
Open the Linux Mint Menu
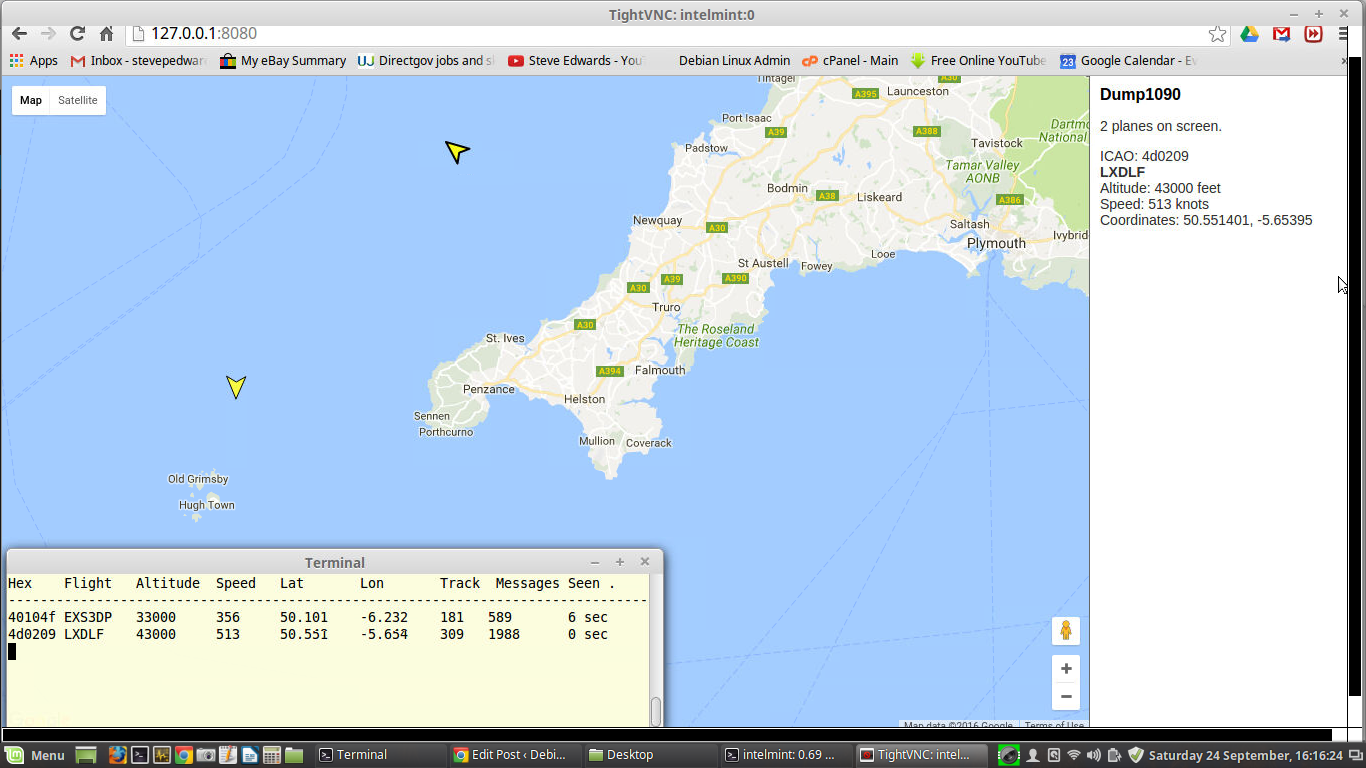(x=35, y=755)
